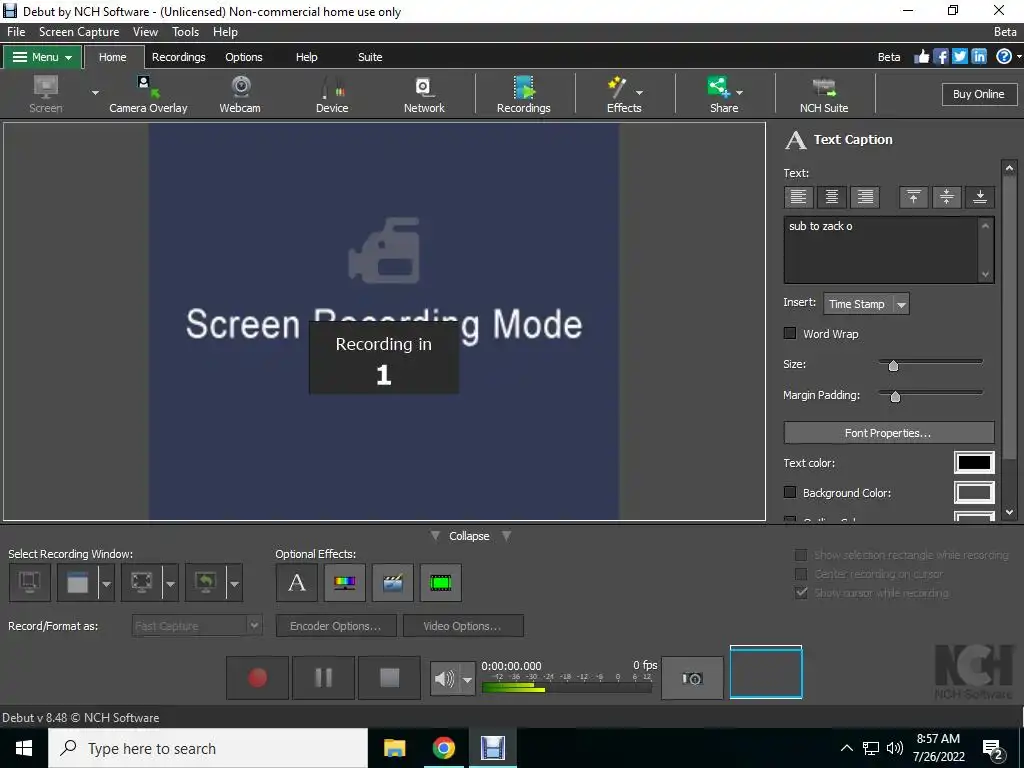
Task: Select the Screen capture source icon
Action: pos(46,94)
